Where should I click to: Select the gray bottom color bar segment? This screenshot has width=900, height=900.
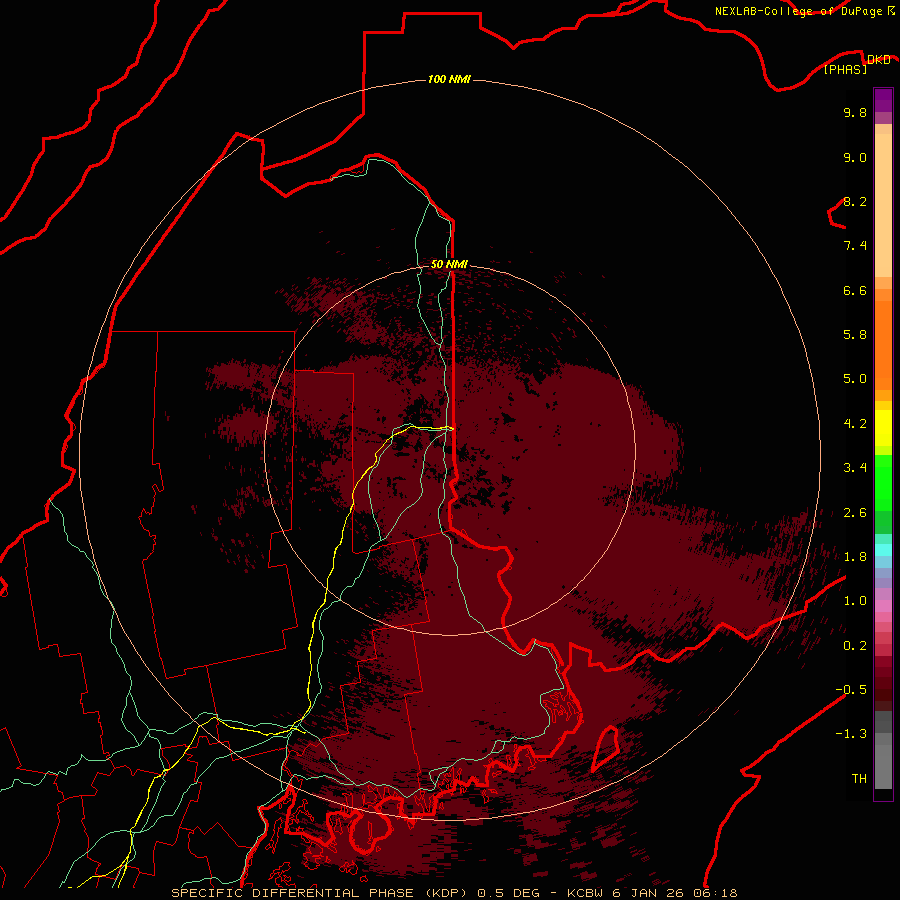point(883,766)
